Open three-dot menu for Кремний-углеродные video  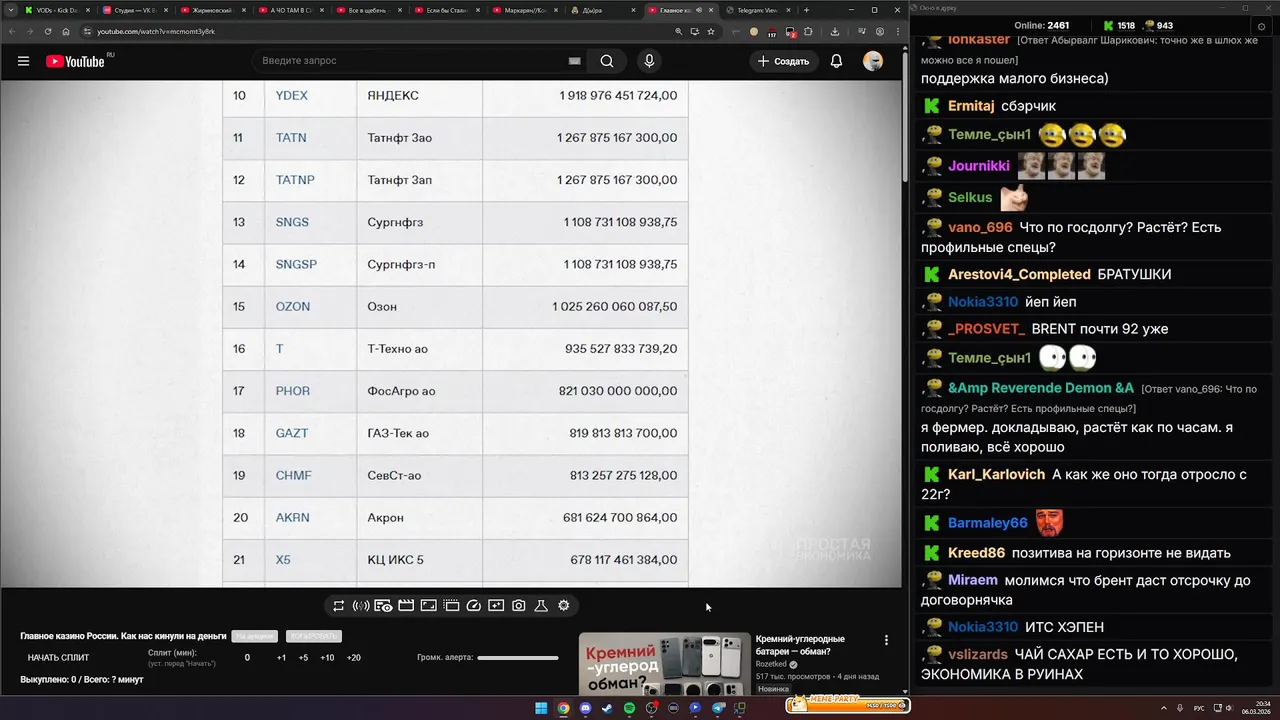pyautogui.click(x=886, y=640)
